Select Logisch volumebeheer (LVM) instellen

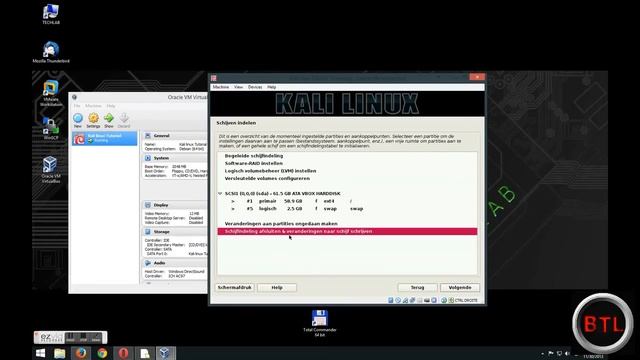click(x=270, y=171)
